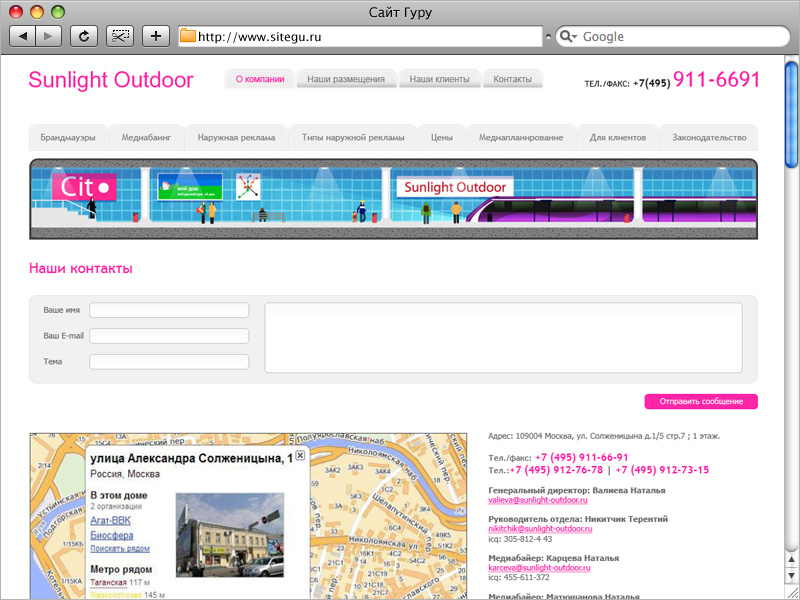Click the 2 организации text in popup
This screenshot has height=600, width=800.
[116, 507]
